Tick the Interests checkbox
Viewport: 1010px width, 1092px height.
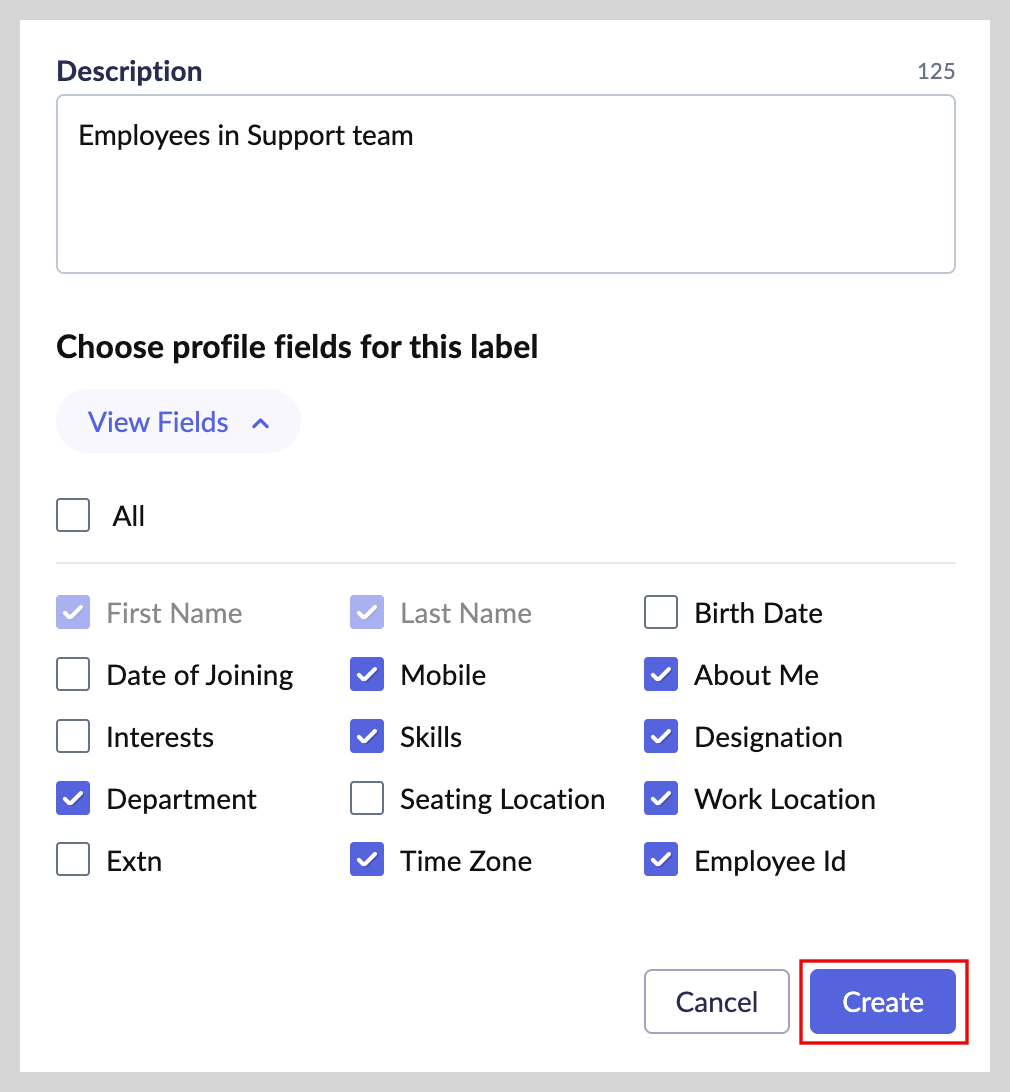(x=73, y=737)
